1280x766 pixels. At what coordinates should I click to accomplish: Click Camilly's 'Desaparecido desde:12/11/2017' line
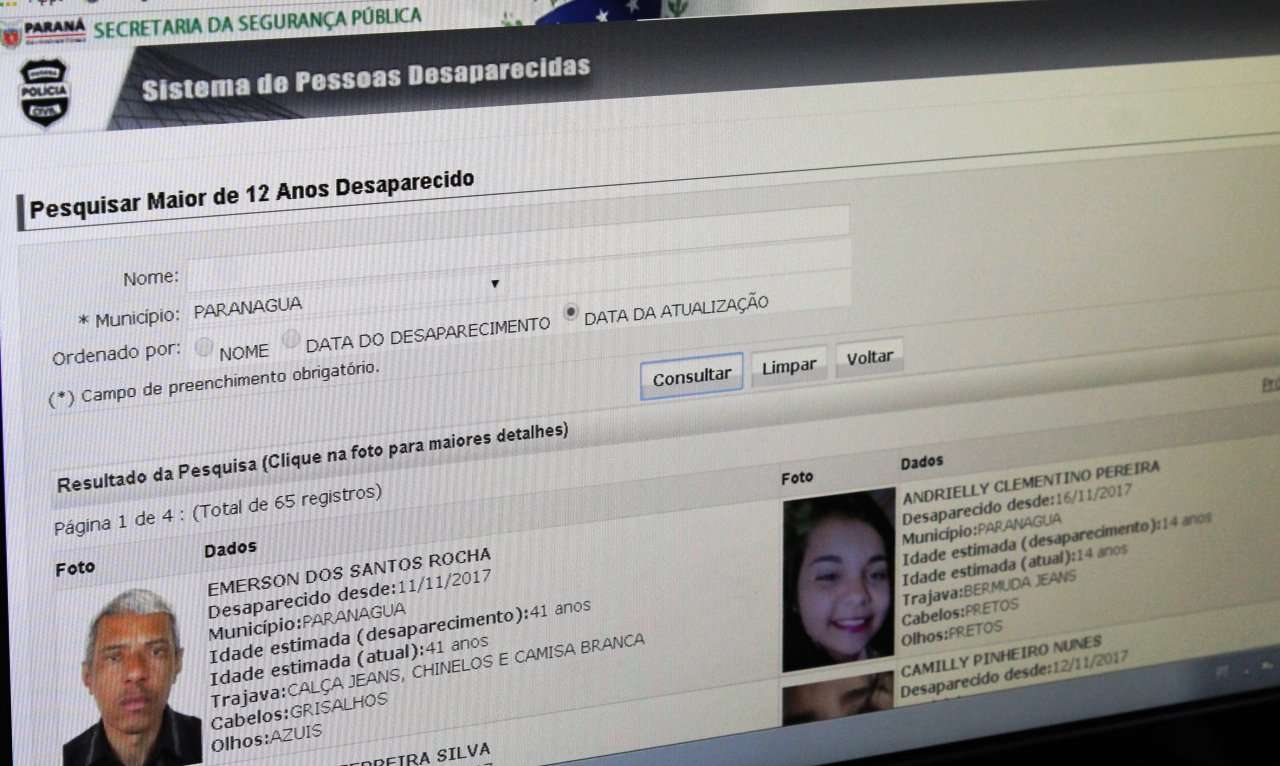pyautogui.click(x=1014, y=675)
